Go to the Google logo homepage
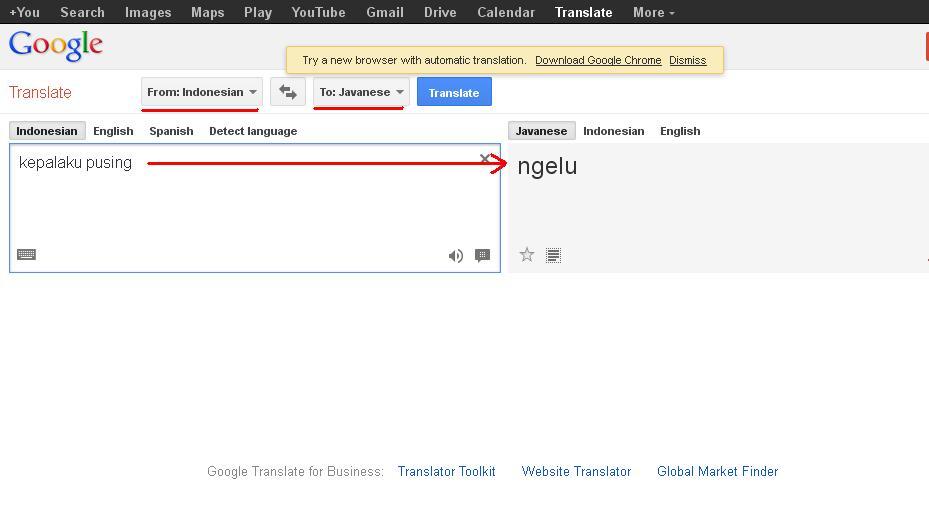929x517 pixels. [56, 46]
